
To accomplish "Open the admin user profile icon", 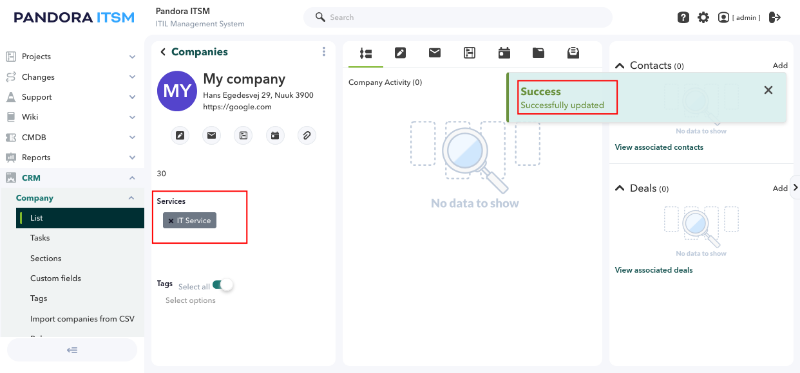I will [x=723, y=17].
